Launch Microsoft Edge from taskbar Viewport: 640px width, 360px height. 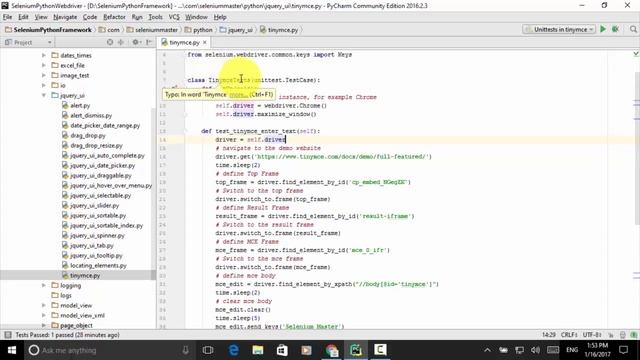click(x=233, y=350)
